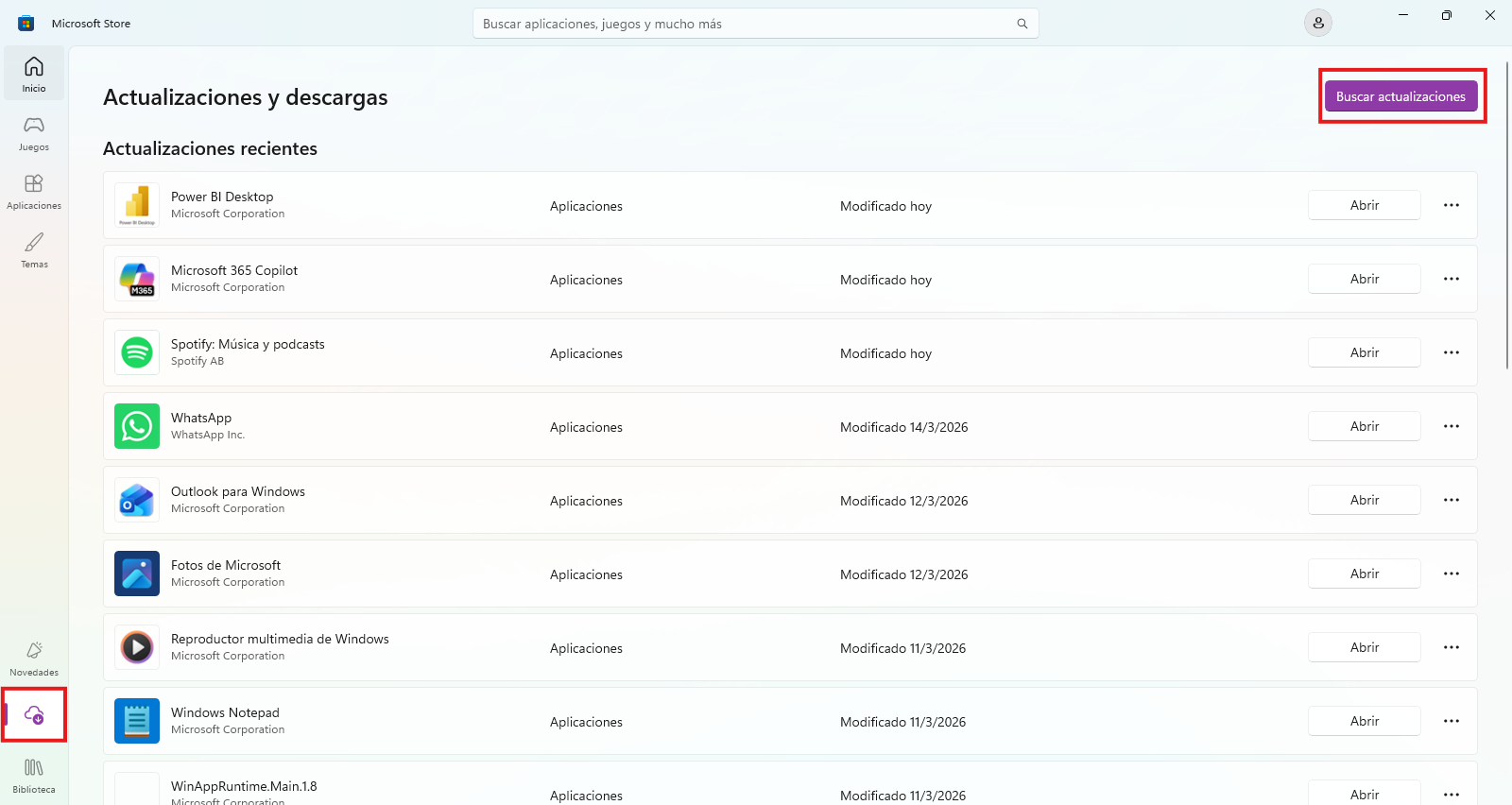Open the Aplicaciones section
The width and height of the screenshot is (1512, 805).
coord(34,191)
